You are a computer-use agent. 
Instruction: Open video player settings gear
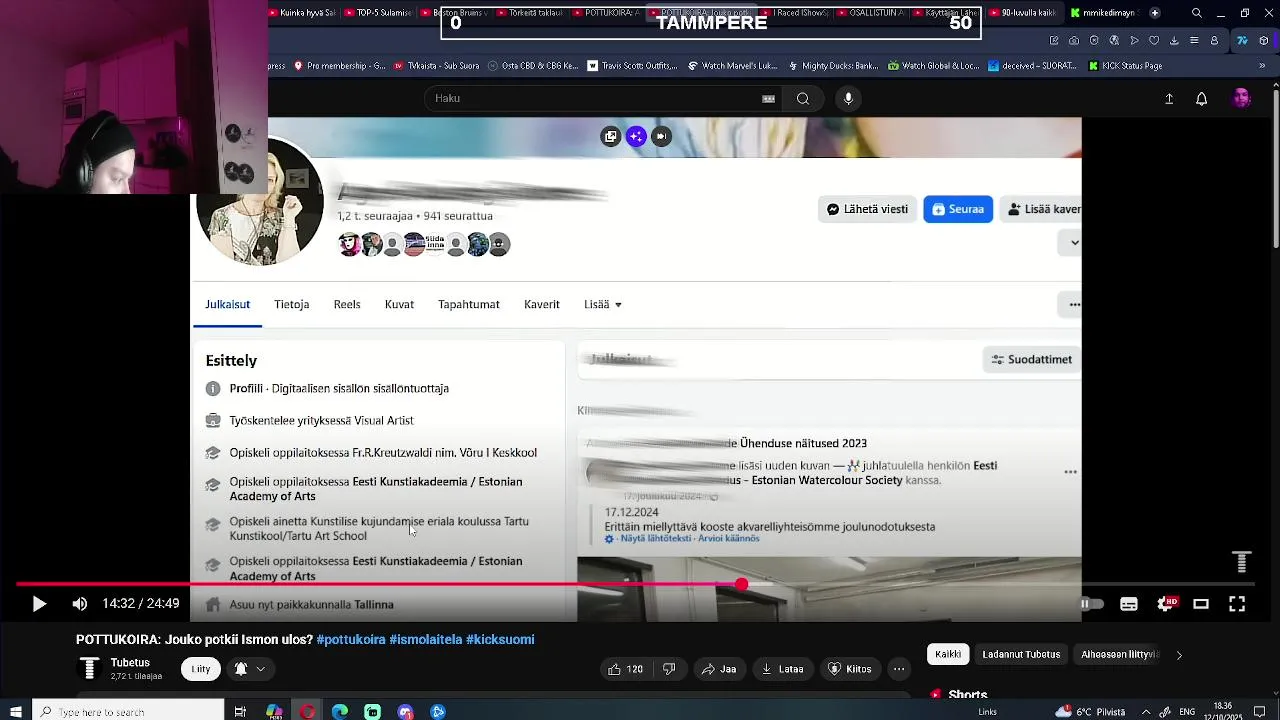[x=1166, y=604]
